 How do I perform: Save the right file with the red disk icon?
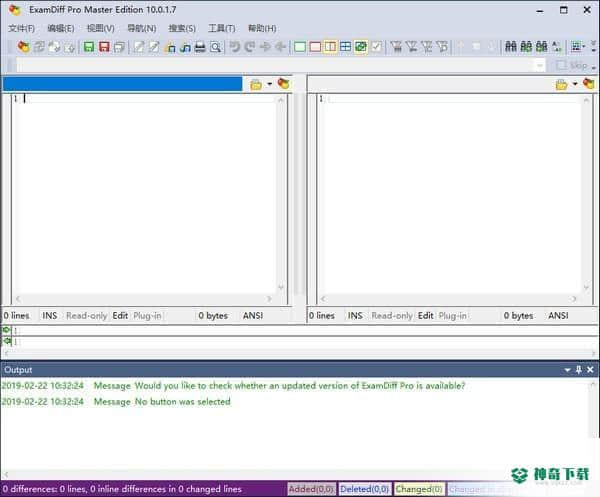coord(104,47)
